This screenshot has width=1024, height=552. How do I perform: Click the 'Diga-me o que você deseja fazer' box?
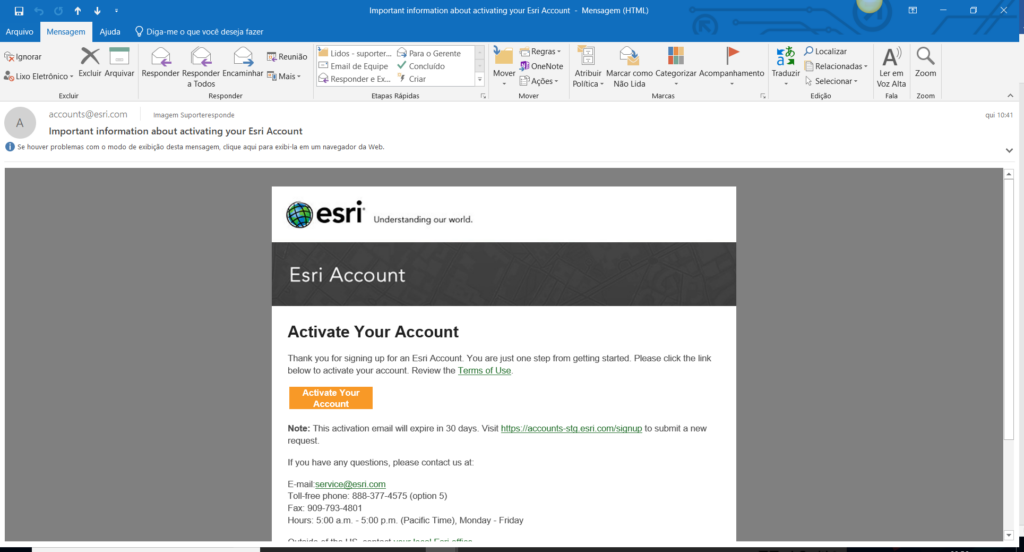199,31
